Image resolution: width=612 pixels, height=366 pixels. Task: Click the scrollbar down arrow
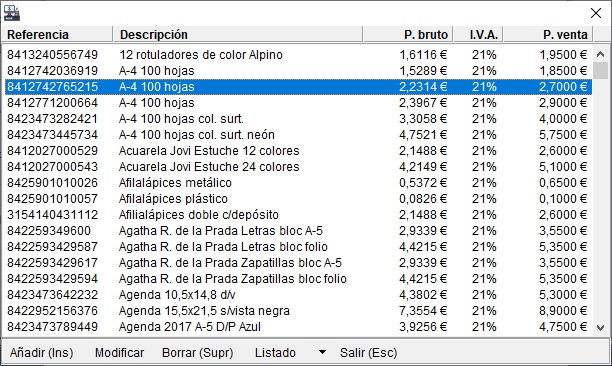[x=600, y=328]
